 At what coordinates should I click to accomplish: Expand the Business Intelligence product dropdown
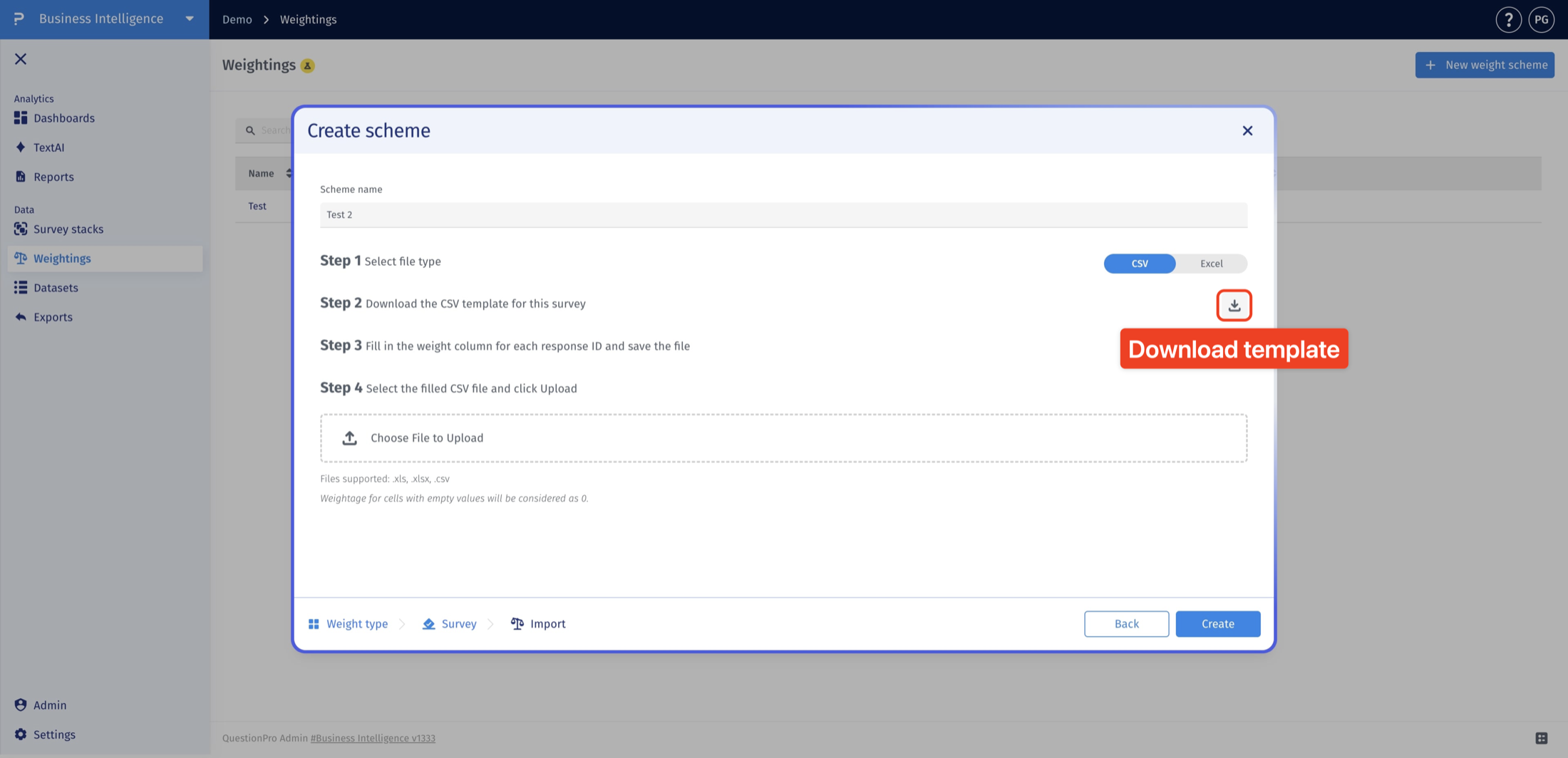tap(190, 19)
